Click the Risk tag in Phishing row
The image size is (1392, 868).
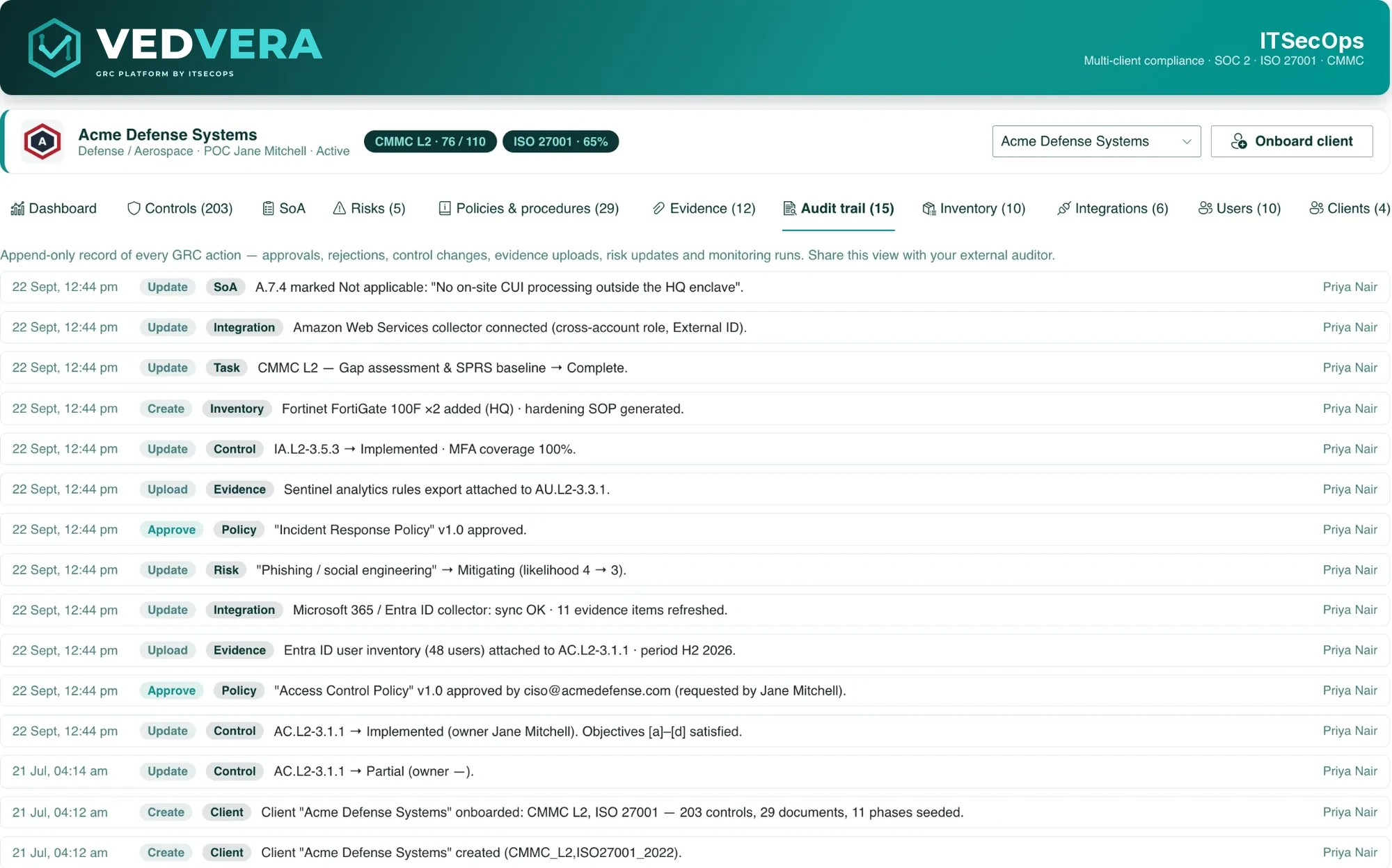(226, 570)
